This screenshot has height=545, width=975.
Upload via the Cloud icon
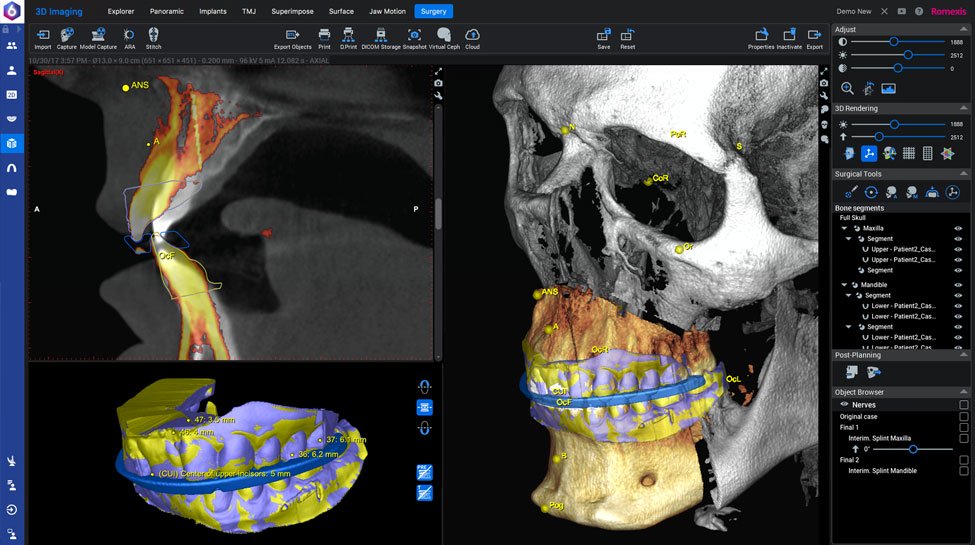pyautogui.click(x=473, y=35)
